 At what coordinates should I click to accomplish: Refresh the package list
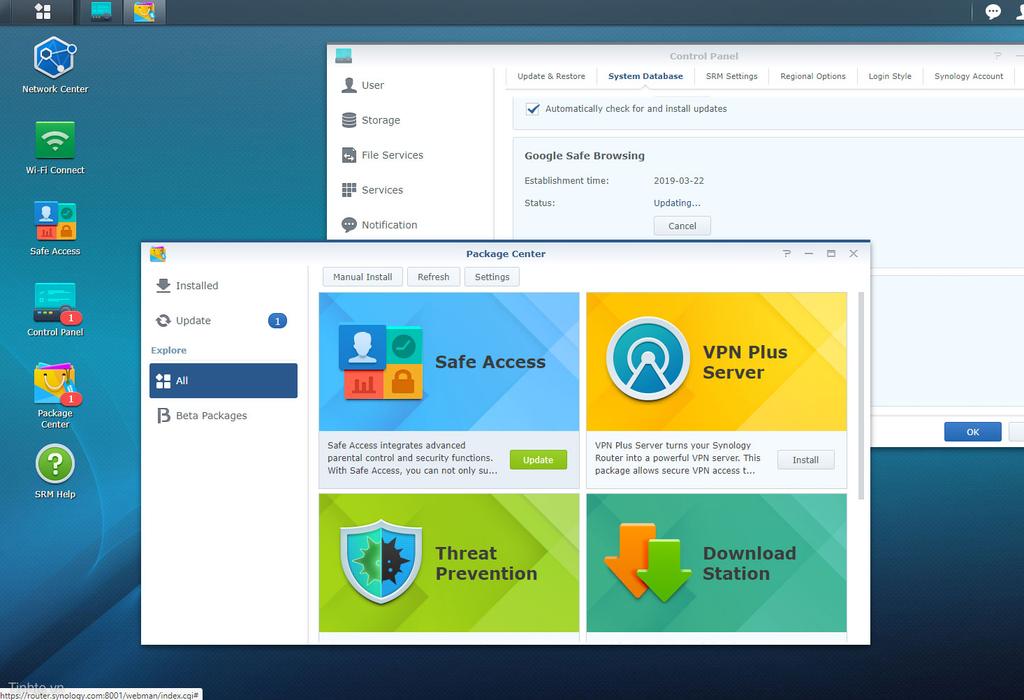pyautogui.click(x=433, y=277)
